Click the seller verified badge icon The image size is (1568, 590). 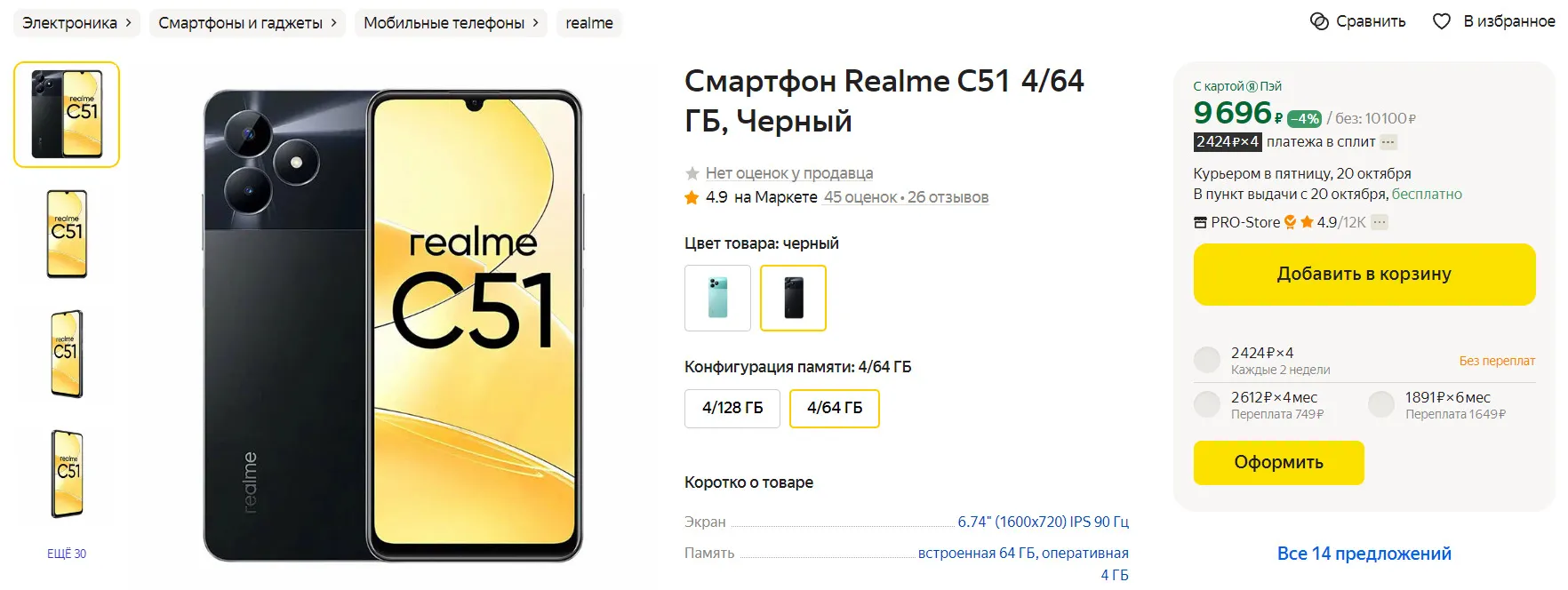pyautogui.click(x=1290, y=222)
